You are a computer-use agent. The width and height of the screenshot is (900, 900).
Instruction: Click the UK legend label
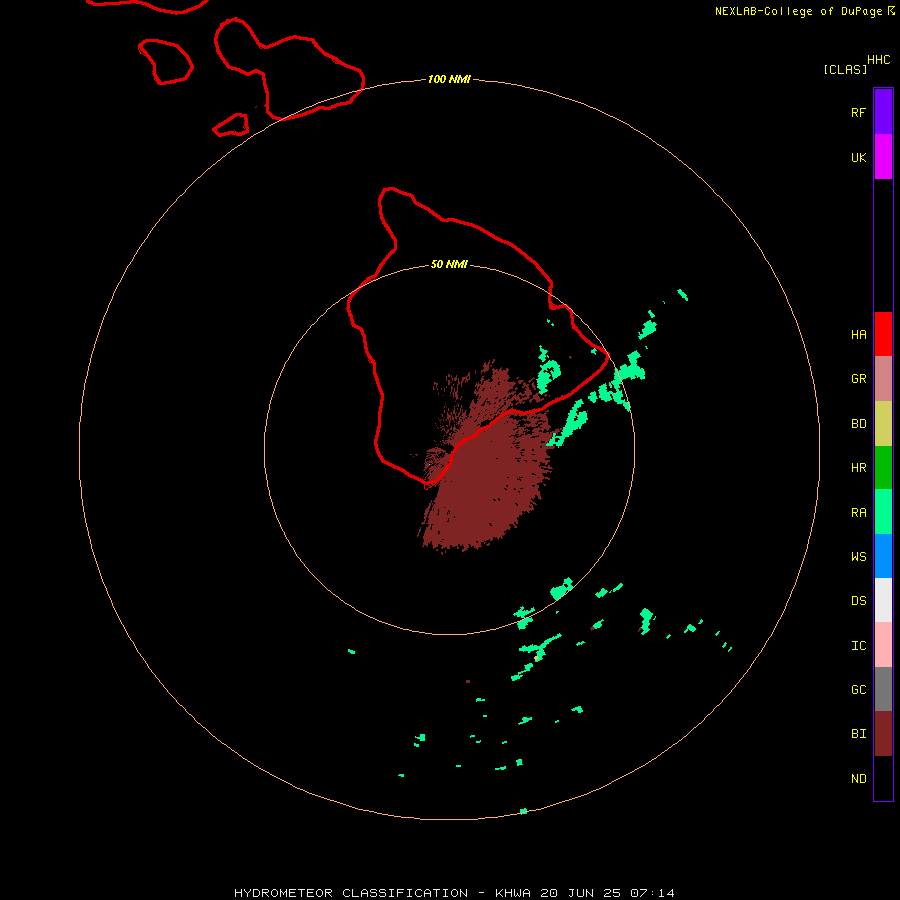pyautogui.click(x=858, y=158)
